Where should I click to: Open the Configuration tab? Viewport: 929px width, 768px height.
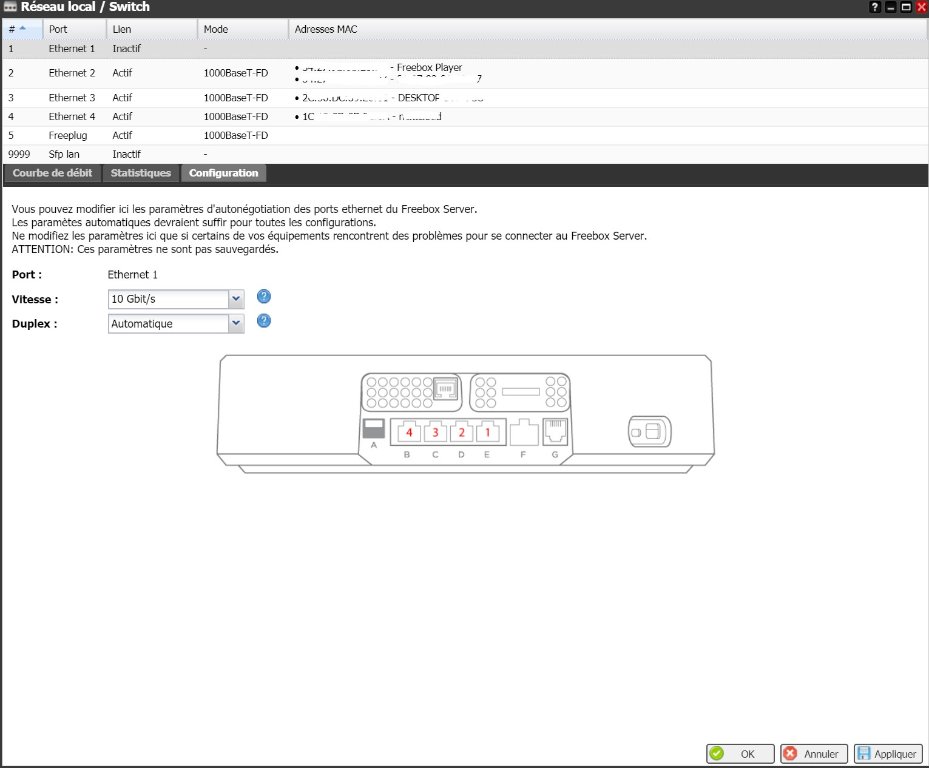223,173
